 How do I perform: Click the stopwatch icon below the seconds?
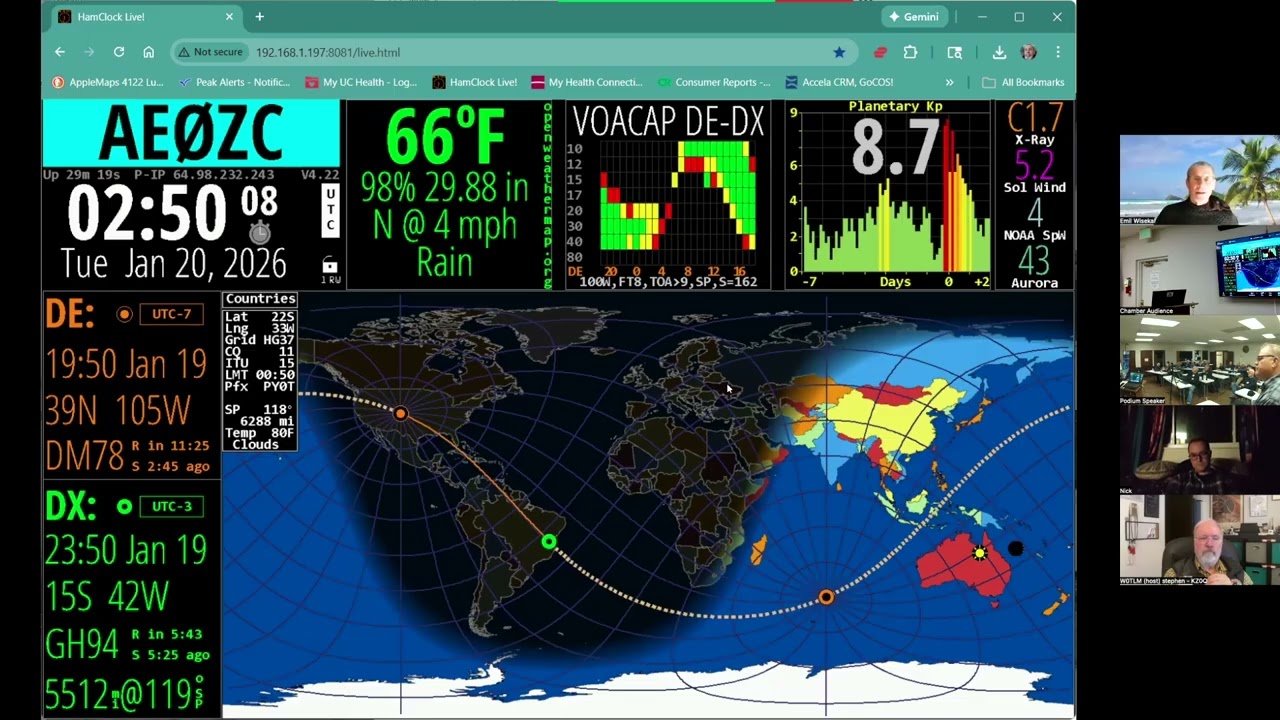(259, 233)
